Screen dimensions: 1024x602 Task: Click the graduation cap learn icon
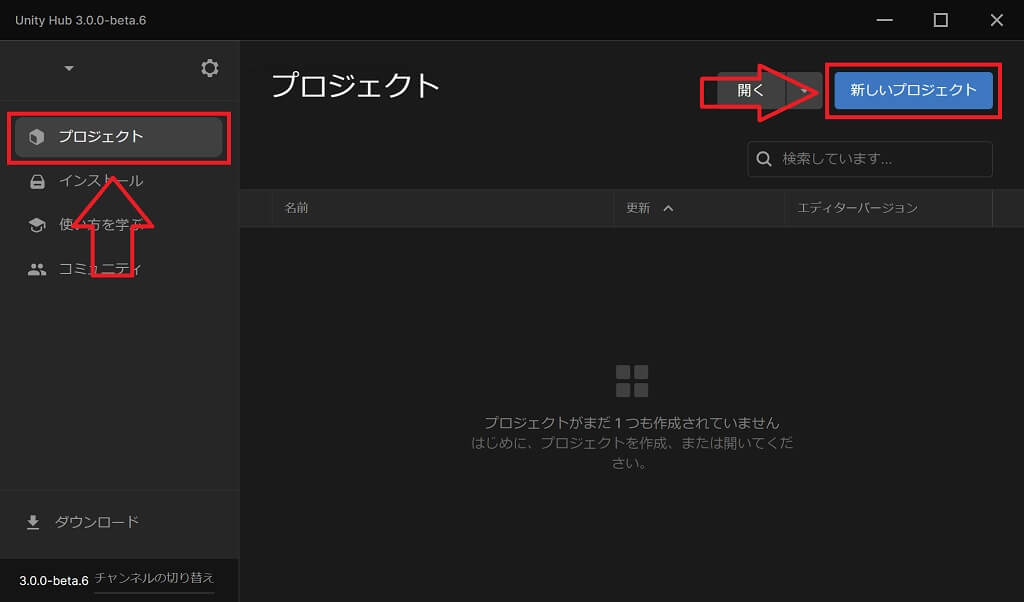37,225
